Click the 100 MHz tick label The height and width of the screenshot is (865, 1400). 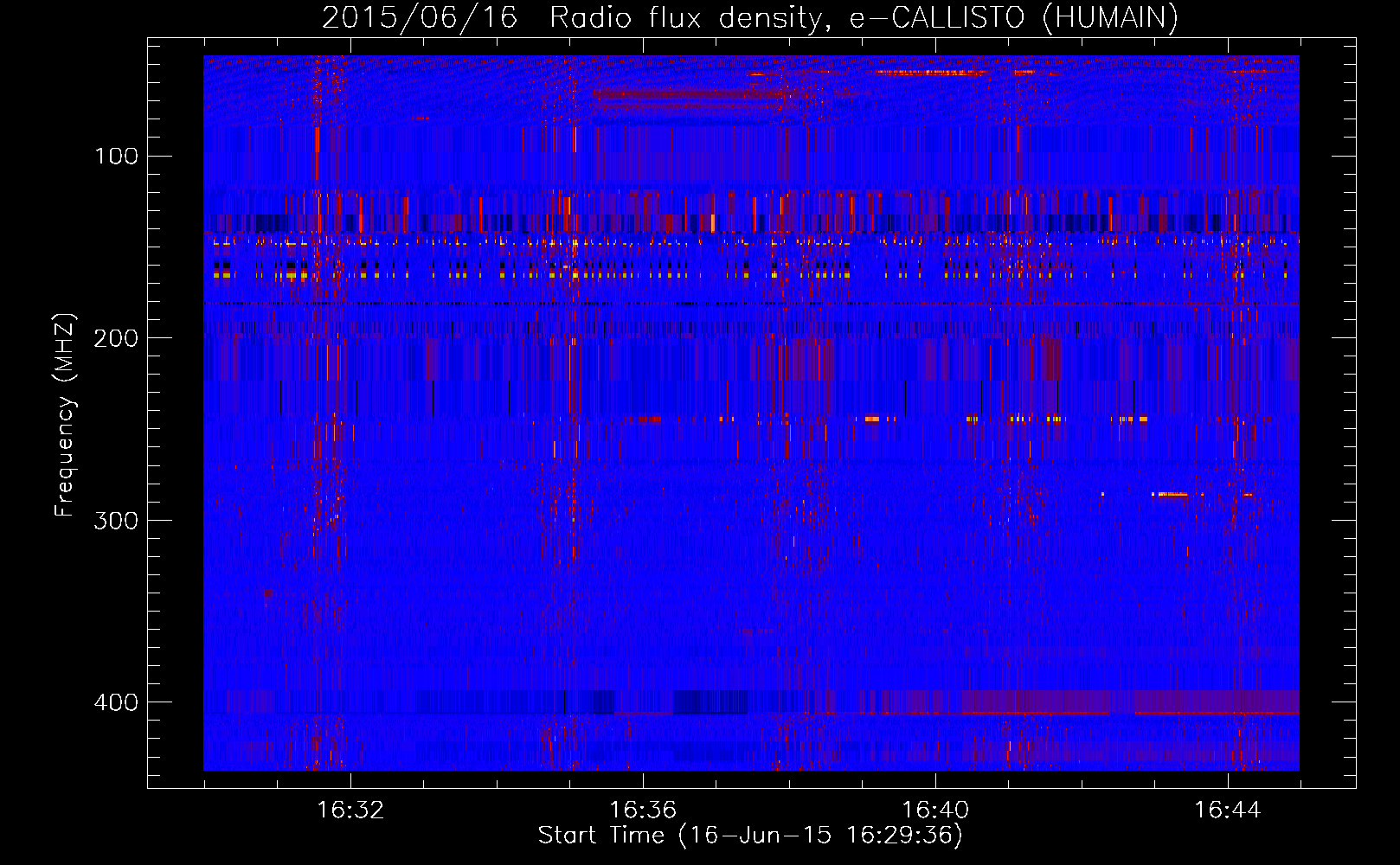[x=117, y=157]
